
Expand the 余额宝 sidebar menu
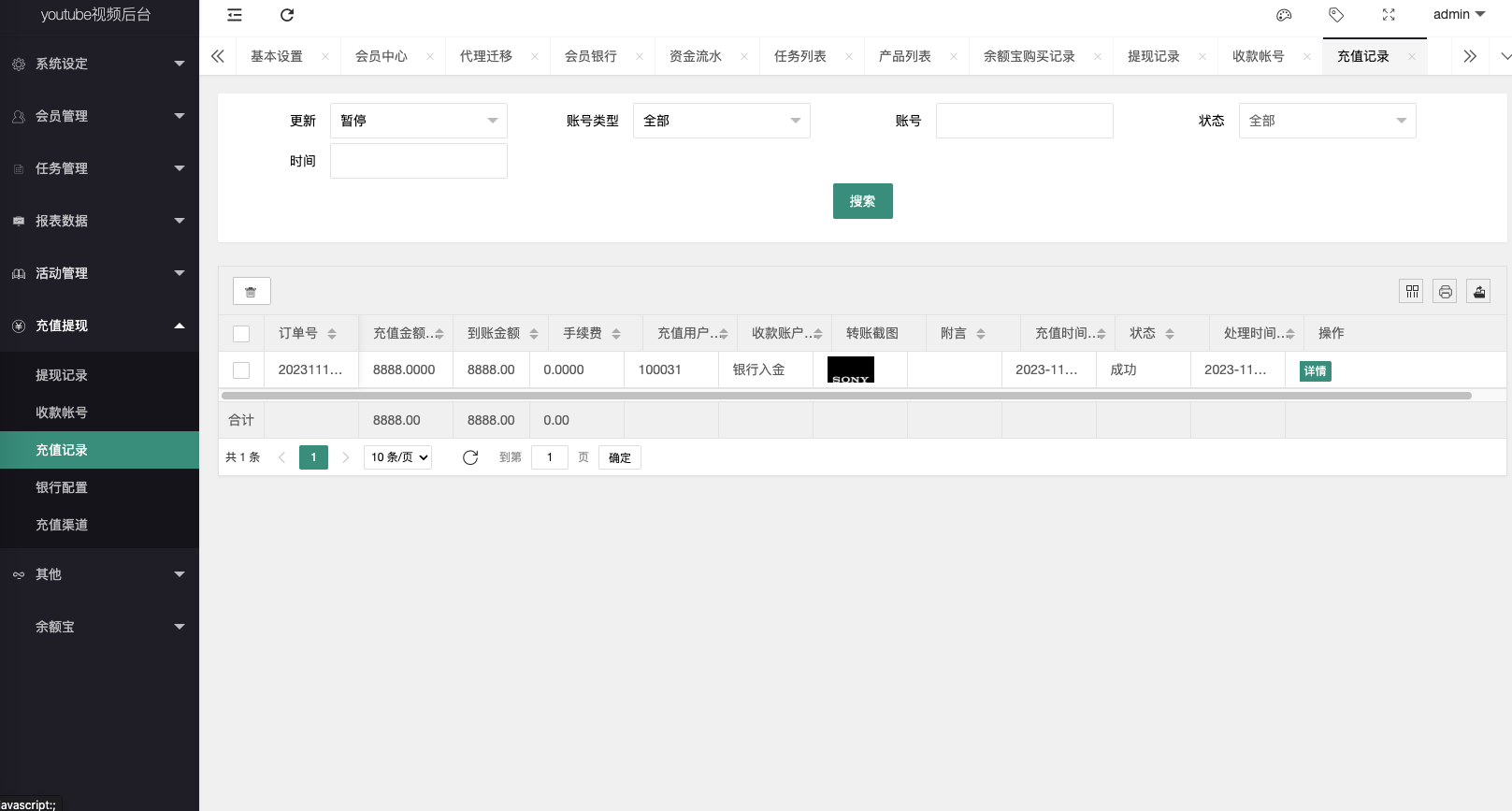99,627
